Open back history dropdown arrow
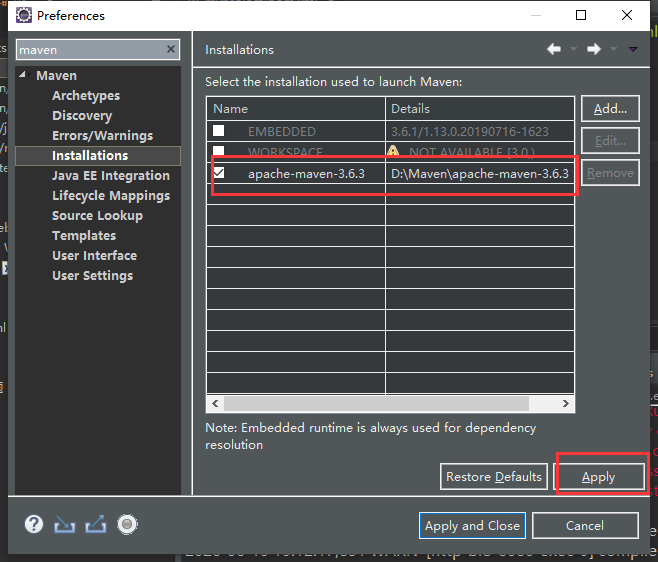The width and height of the screenshot is (658, 562). coord(573,50)
